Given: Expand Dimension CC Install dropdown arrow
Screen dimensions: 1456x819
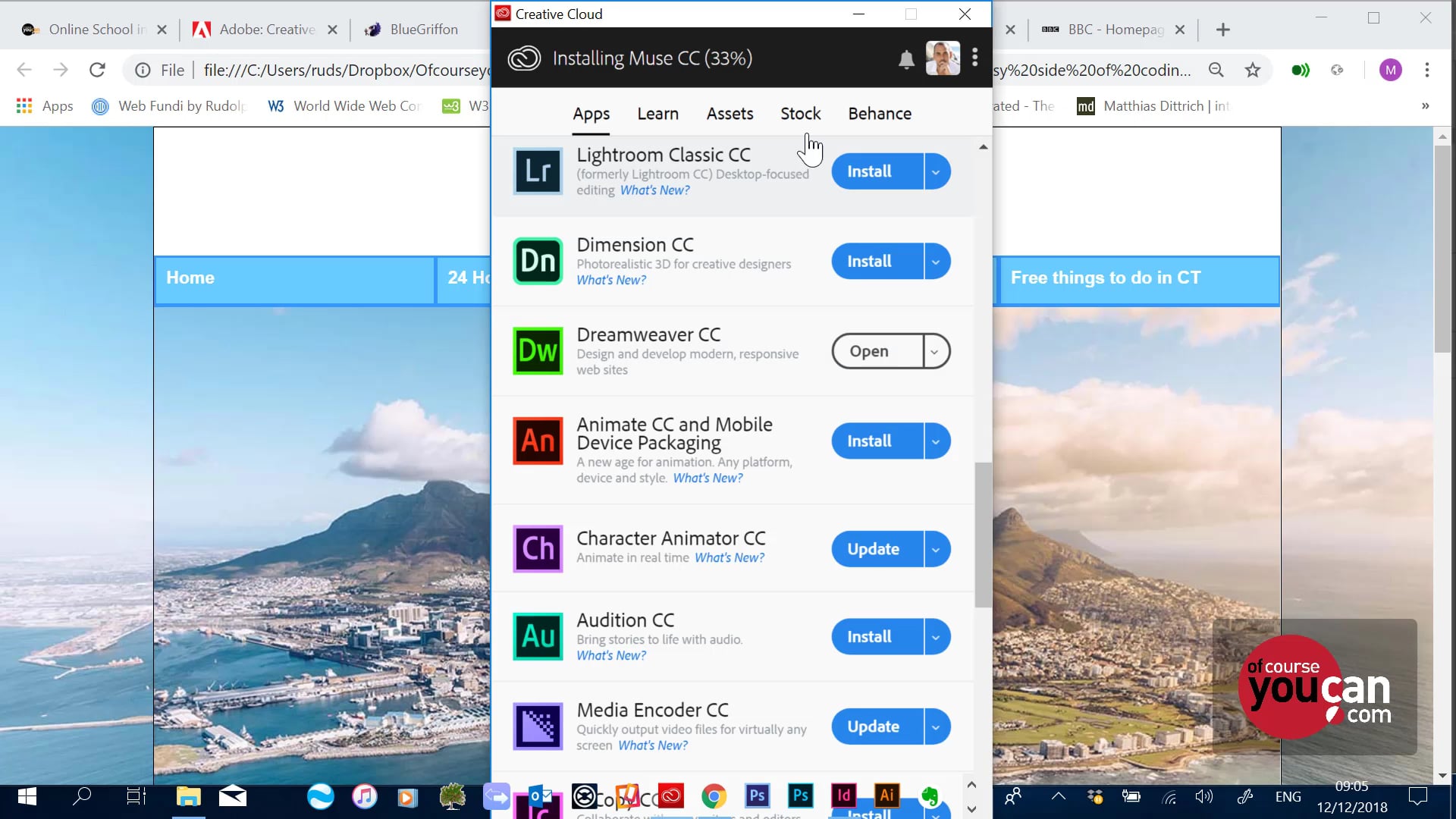Looking at the screenshot, I should (x=937, y=262).
